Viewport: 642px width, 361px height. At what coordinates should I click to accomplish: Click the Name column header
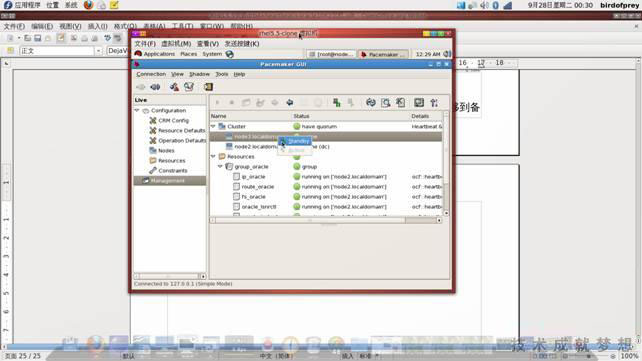[251, 116]
